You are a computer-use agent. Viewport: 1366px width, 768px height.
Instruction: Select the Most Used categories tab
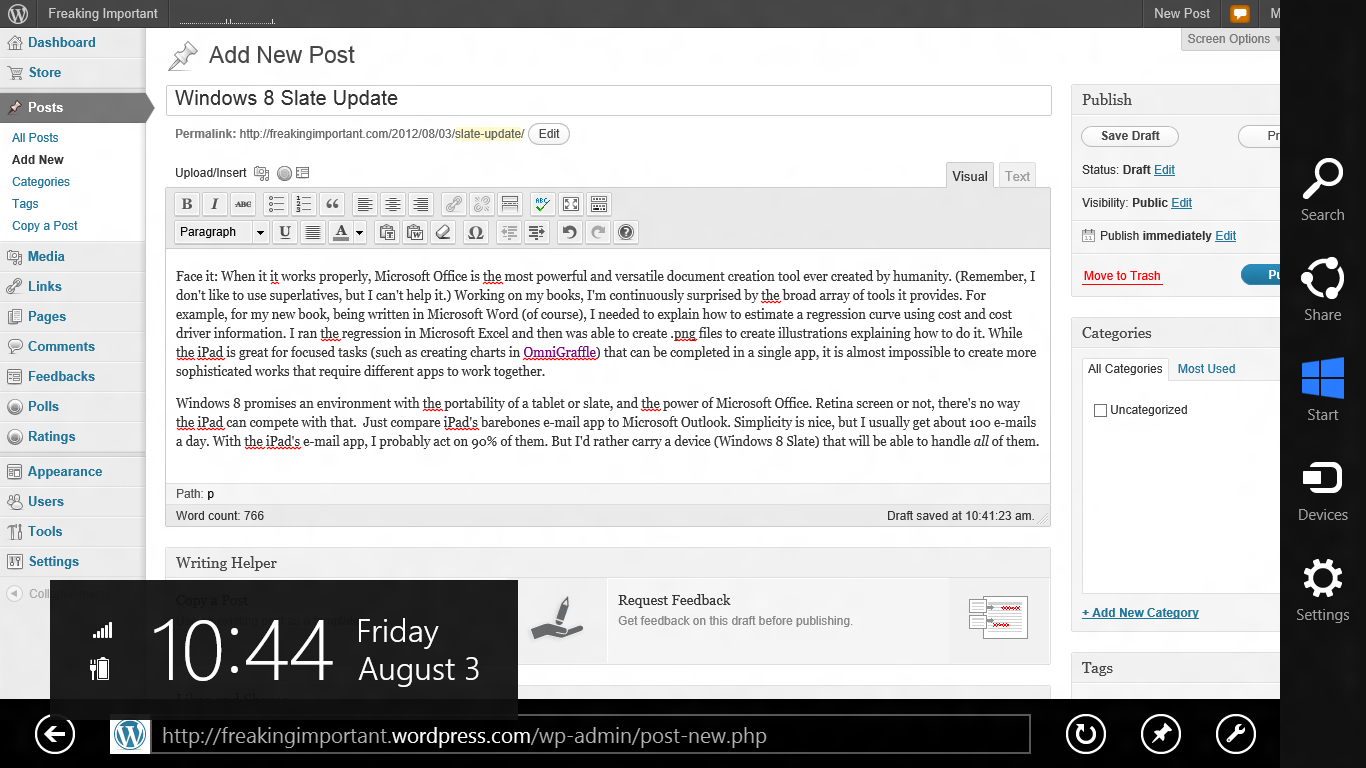[x=1206, y=369]
